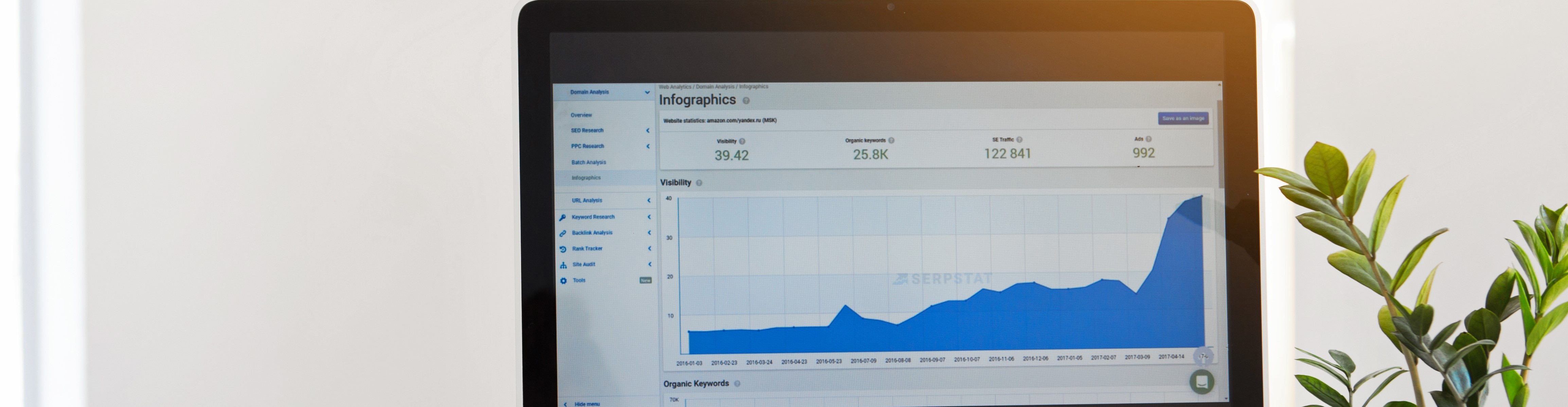Click the chart date label 2016-07-09

coord(863,361)
